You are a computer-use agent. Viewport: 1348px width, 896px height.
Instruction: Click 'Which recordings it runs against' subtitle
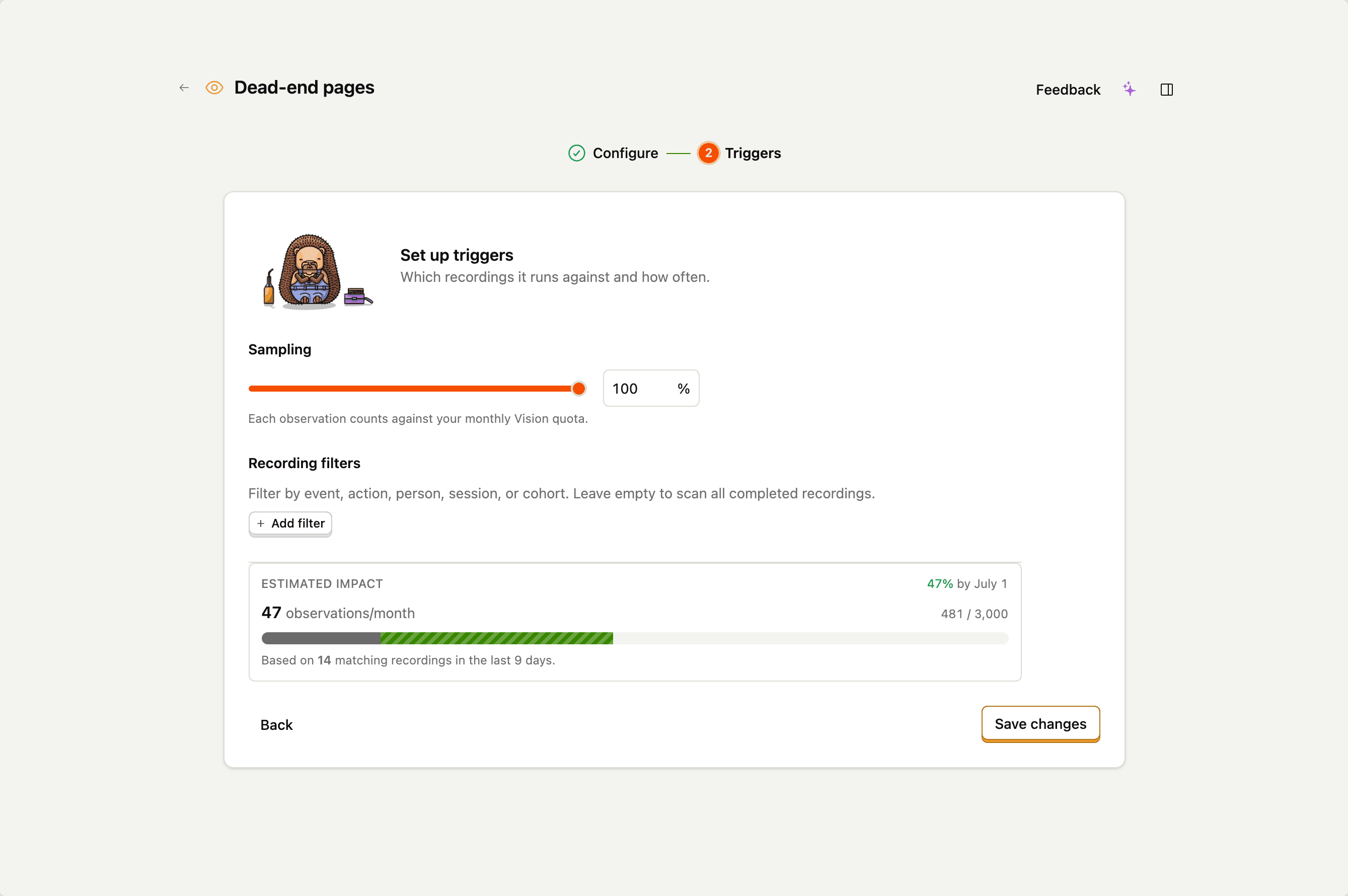point(555,277)
